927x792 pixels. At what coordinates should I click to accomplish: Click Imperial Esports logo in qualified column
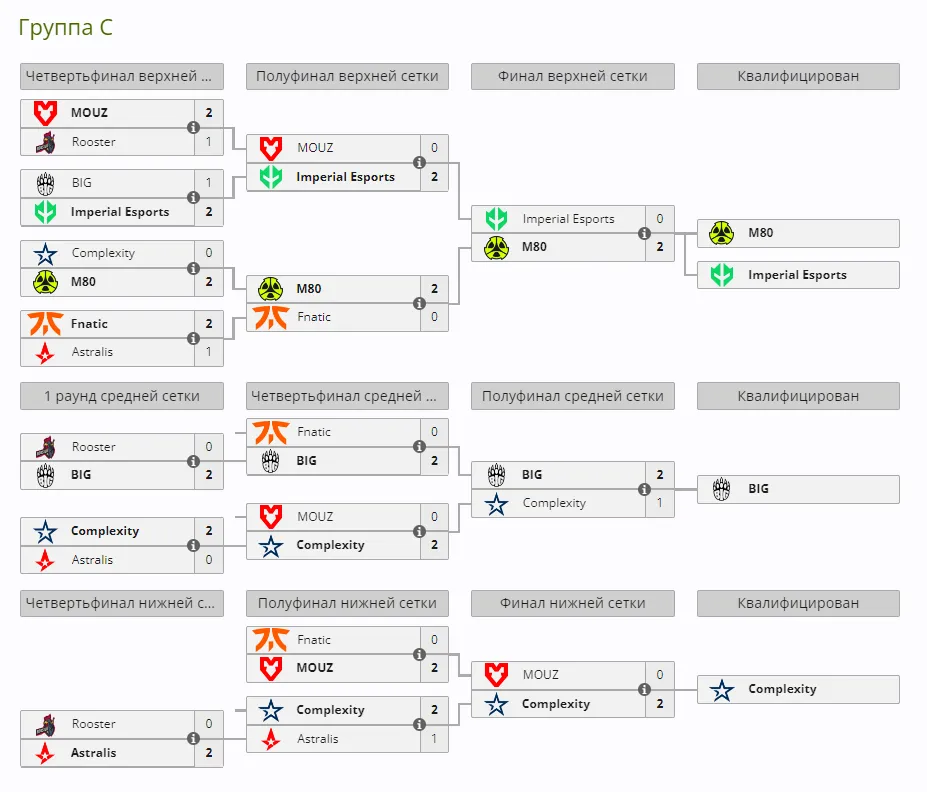pyautogui.click(x=721, y=275)
